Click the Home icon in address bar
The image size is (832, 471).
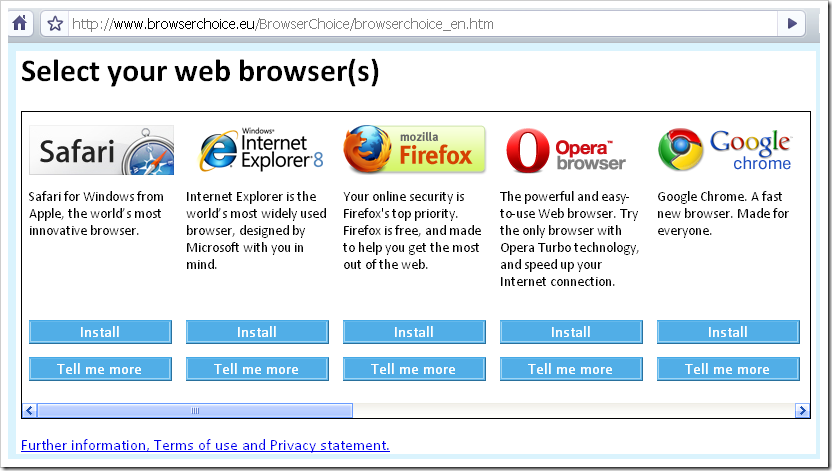(x=20, y=23)
